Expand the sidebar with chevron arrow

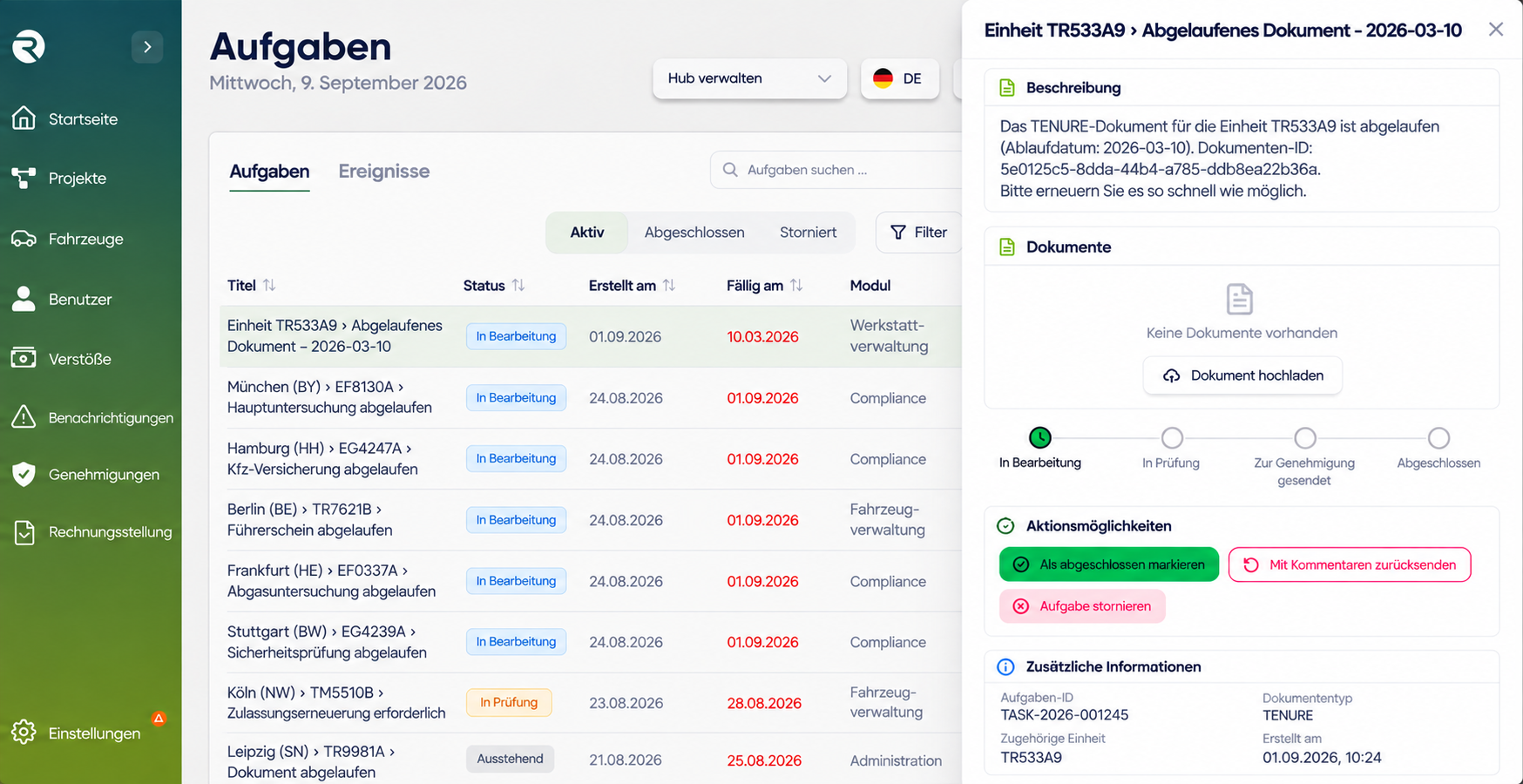pyautogui.click(x=147, y=47)
